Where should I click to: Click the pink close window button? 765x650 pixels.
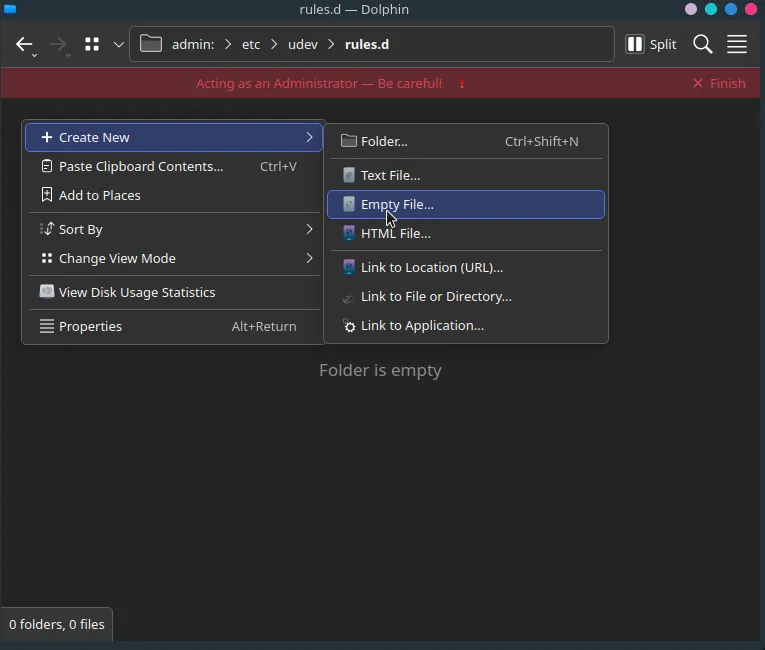coord(751,9)
